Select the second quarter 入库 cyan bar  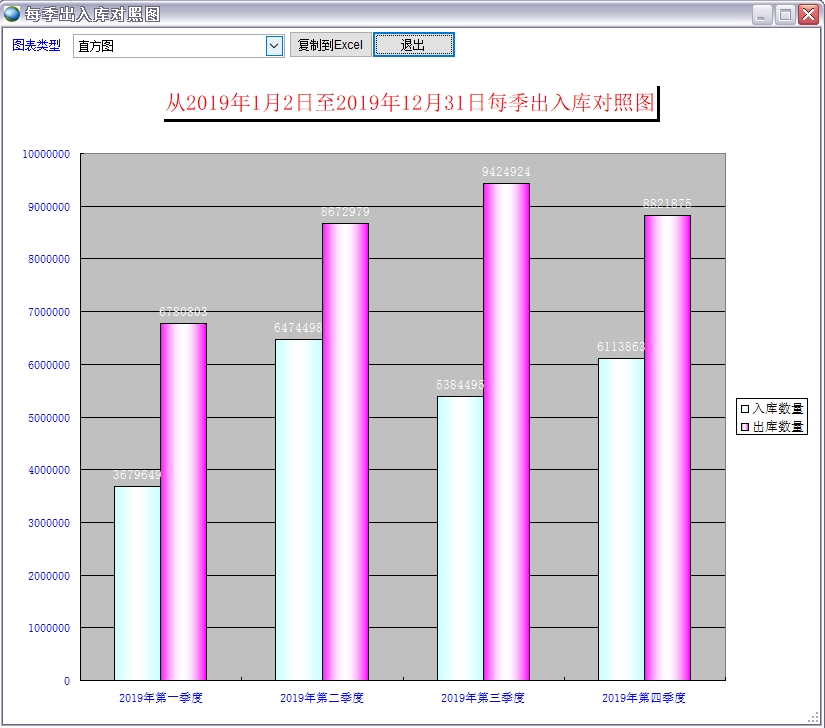(298, 510)
